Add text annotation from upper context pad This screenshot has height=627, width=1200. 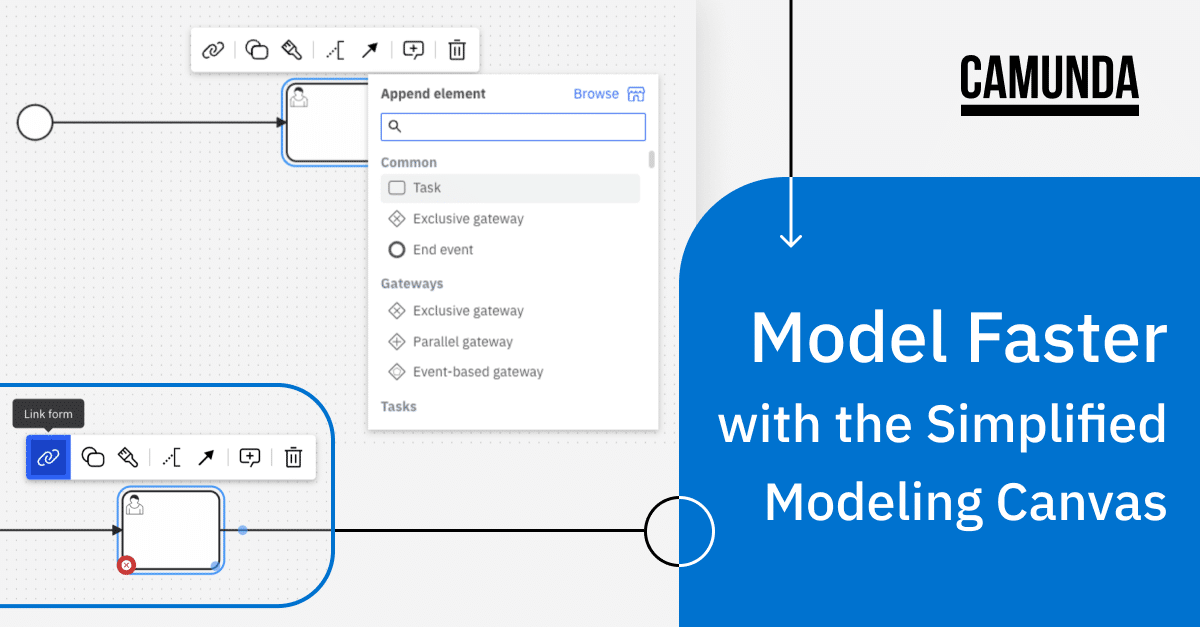335,50
